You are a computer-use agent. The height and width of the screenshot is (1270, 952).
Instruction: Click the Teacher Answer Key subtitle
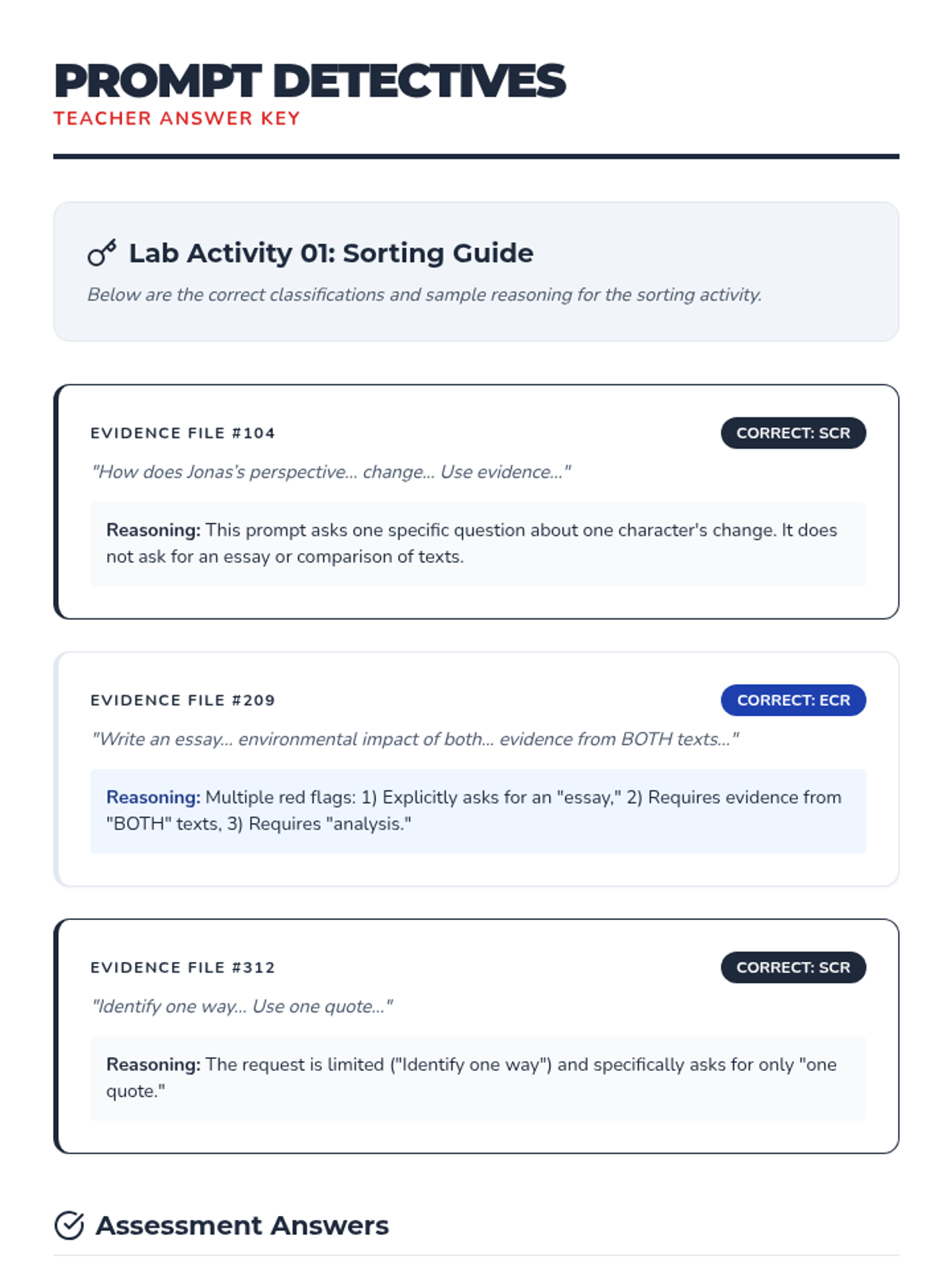(177, 118)
